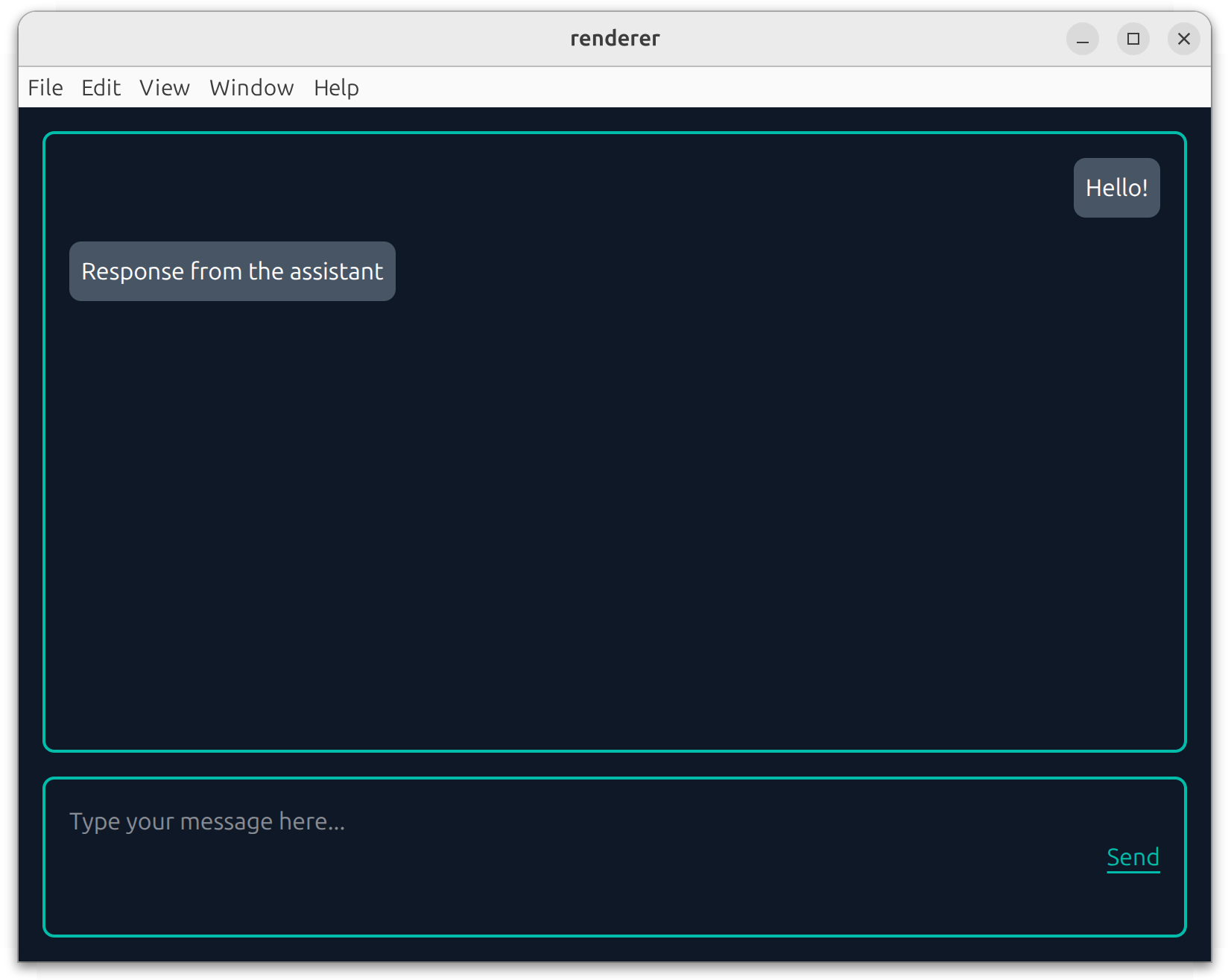
Task: Focus the 'Type your message here...' field
Action: point(522,821)
